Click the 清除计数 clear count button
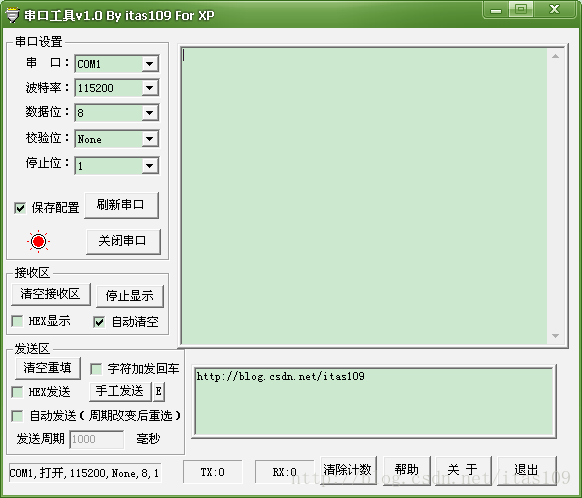The width and height of the screenshot is (582, 498). [x=348, y=470]
